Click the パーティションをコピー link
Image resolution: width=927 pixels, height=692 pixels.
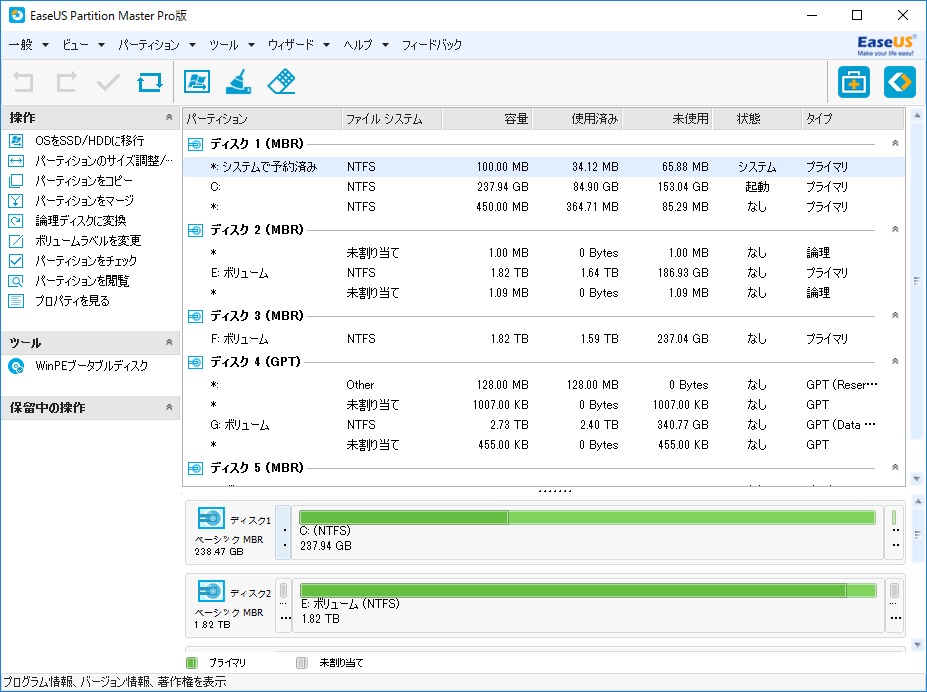point(84,181)
